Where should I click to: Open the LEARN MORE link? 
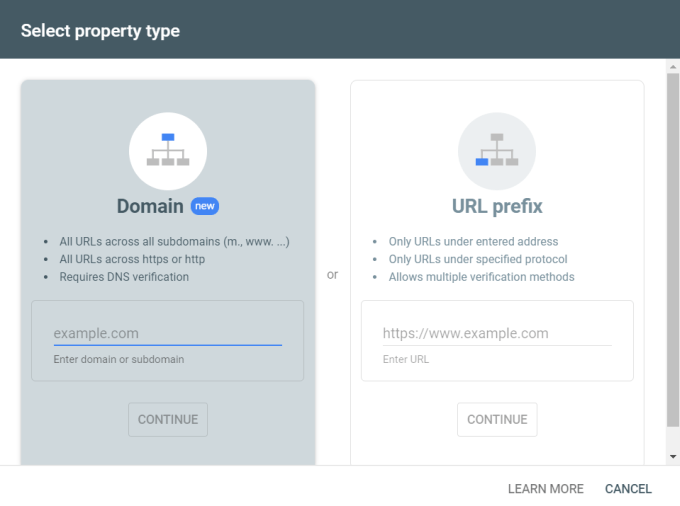point(545,489)
